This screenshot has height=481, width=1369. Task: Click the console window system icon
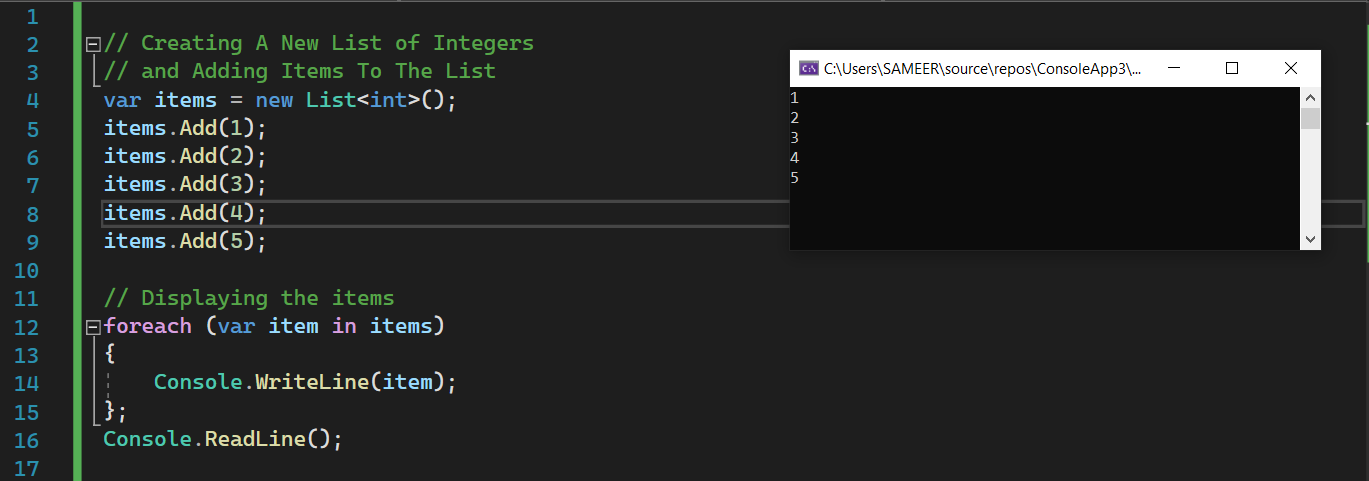(808, 69)
